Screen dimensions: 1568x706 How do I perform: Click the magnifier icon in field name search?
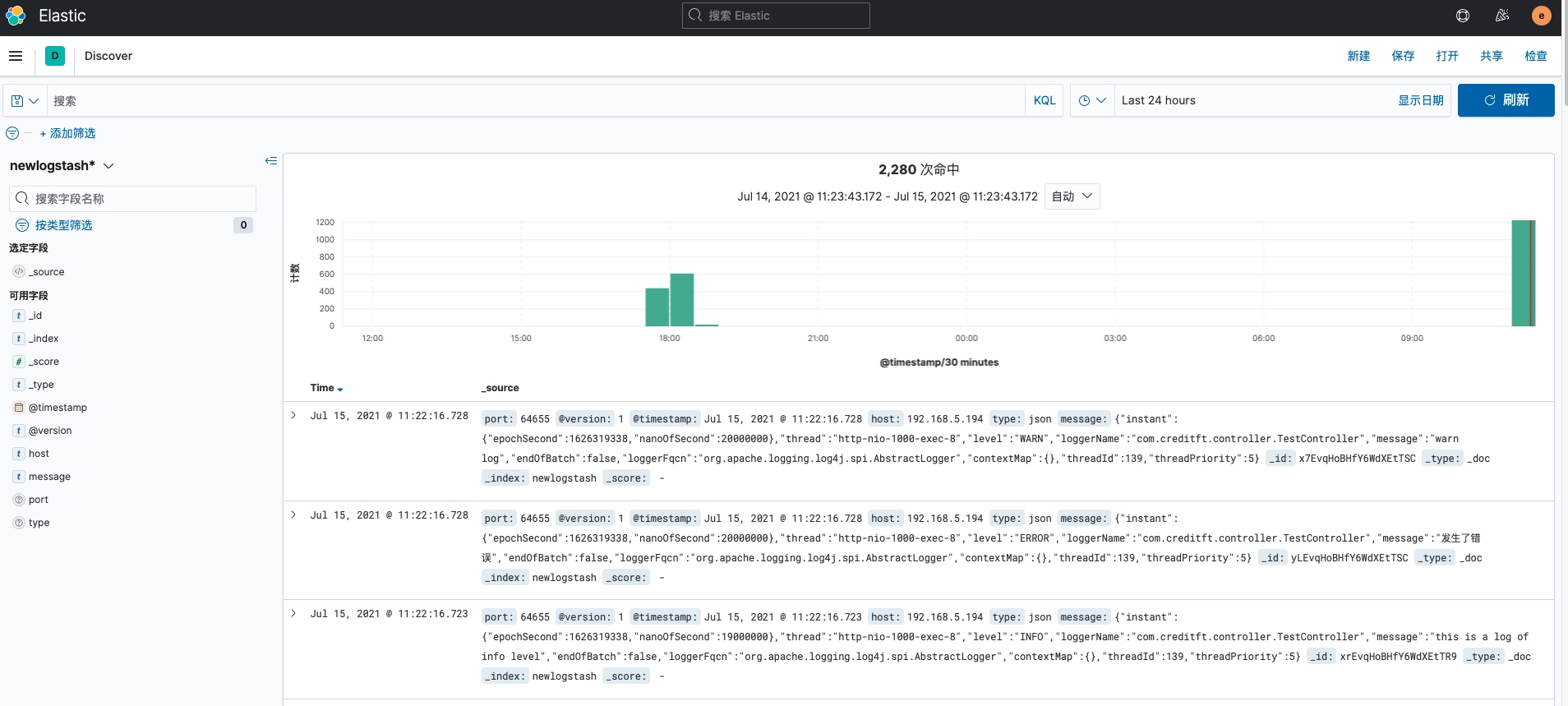tap(22, 198)
